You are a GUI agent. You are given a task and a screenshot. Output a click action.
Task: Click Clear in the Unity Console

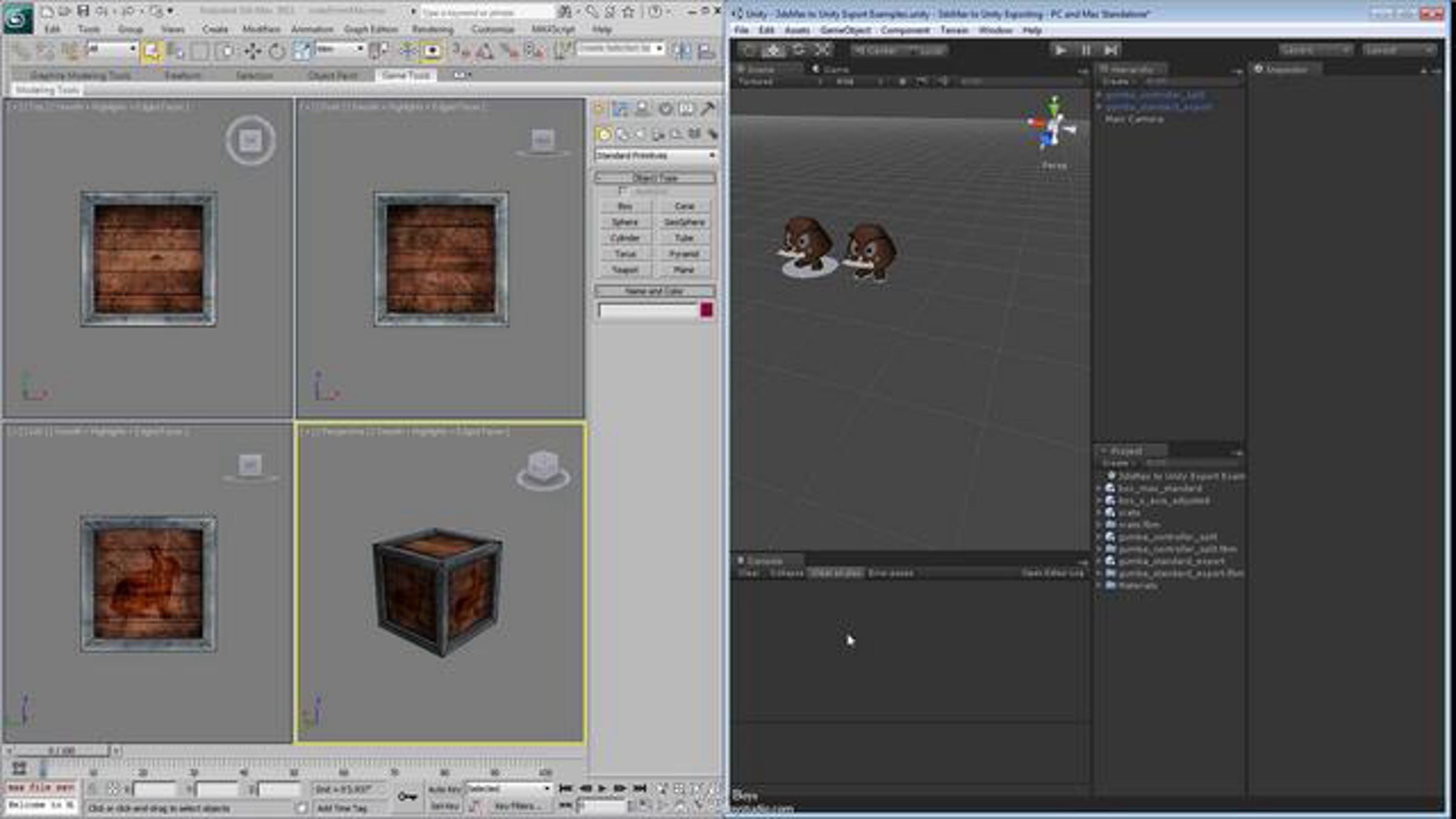[749, 573]
